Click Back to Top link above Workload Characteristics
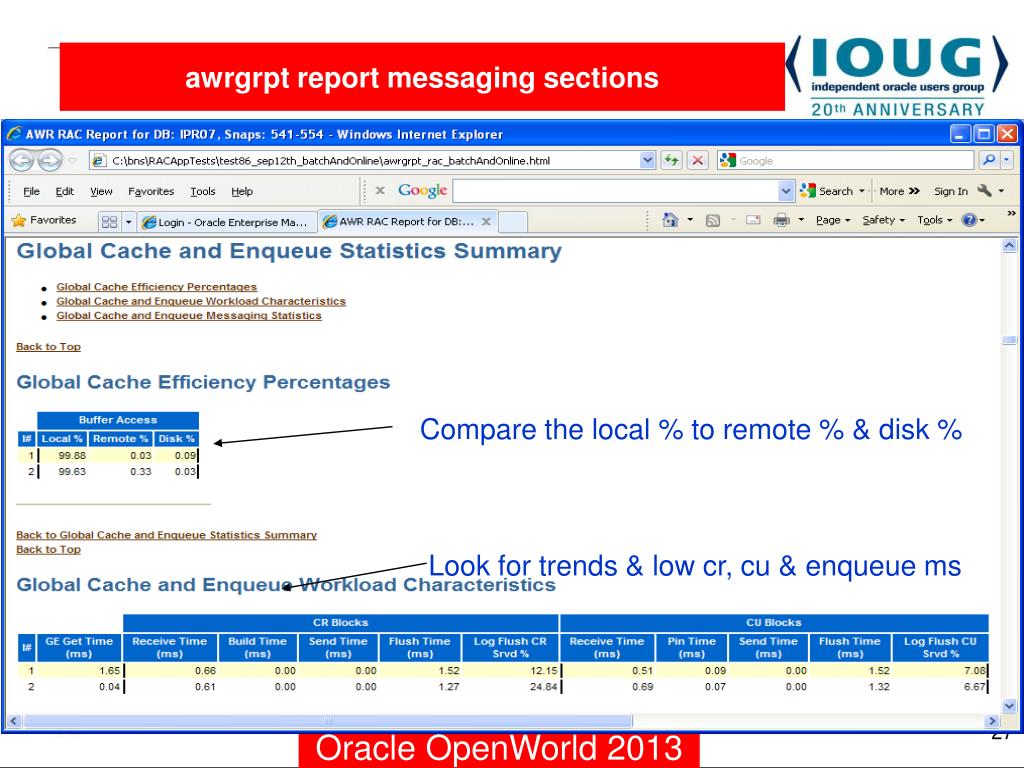Screen dimensions: 1024x768 pos(48,549)
